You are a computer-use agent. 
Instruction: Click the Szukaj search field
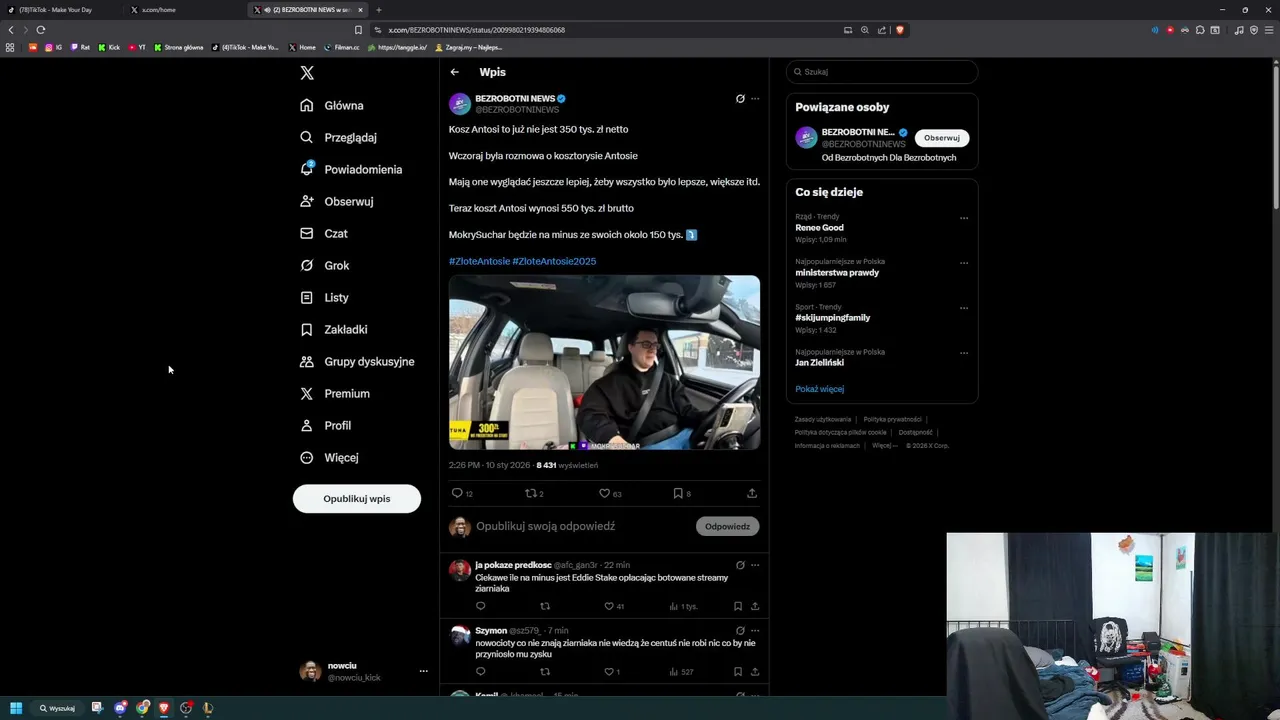[882, 72]
